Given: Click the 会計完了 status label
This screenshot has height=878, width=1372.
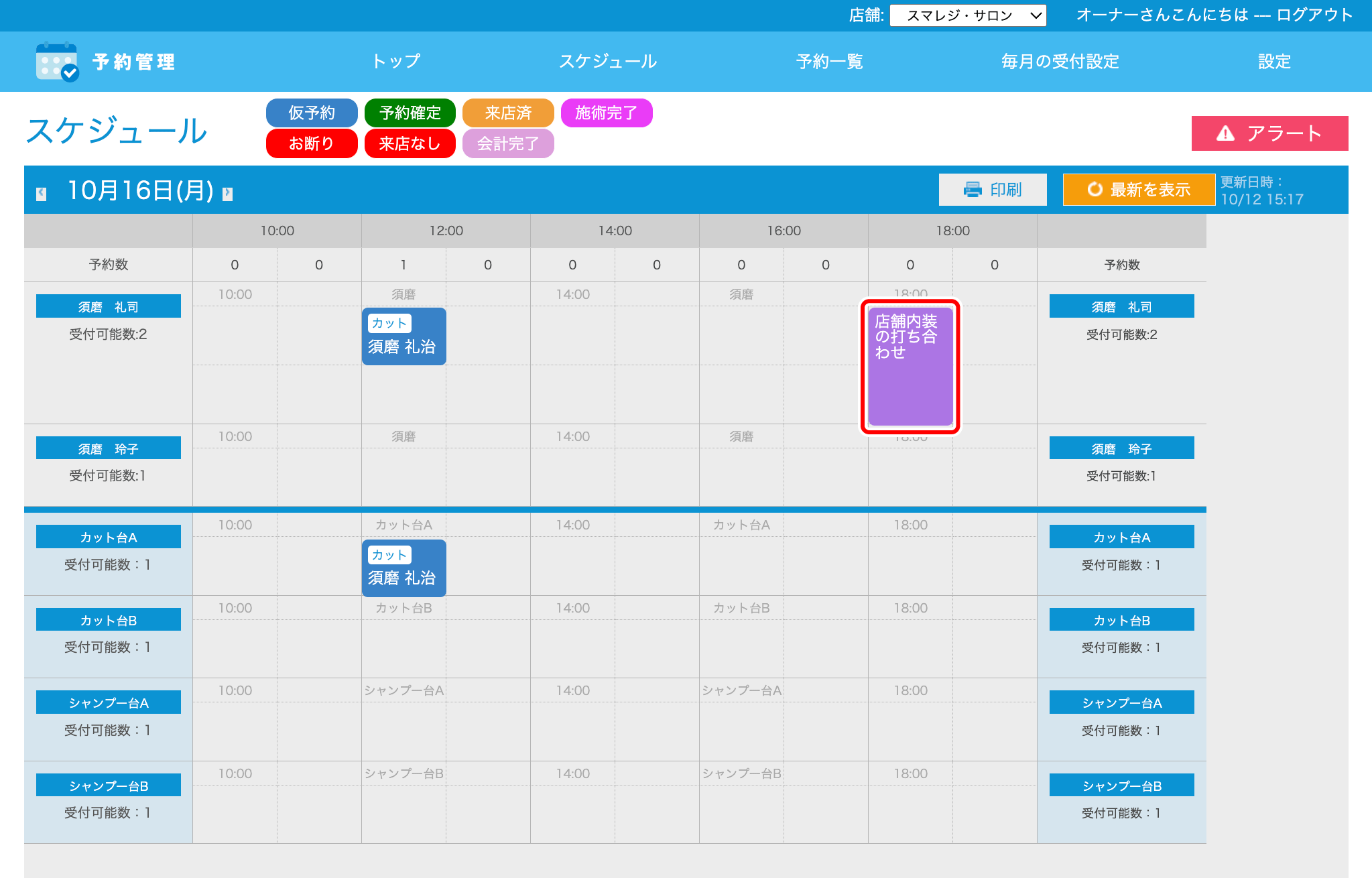Looking at the screenshot, I should click(x=508, y=143).
